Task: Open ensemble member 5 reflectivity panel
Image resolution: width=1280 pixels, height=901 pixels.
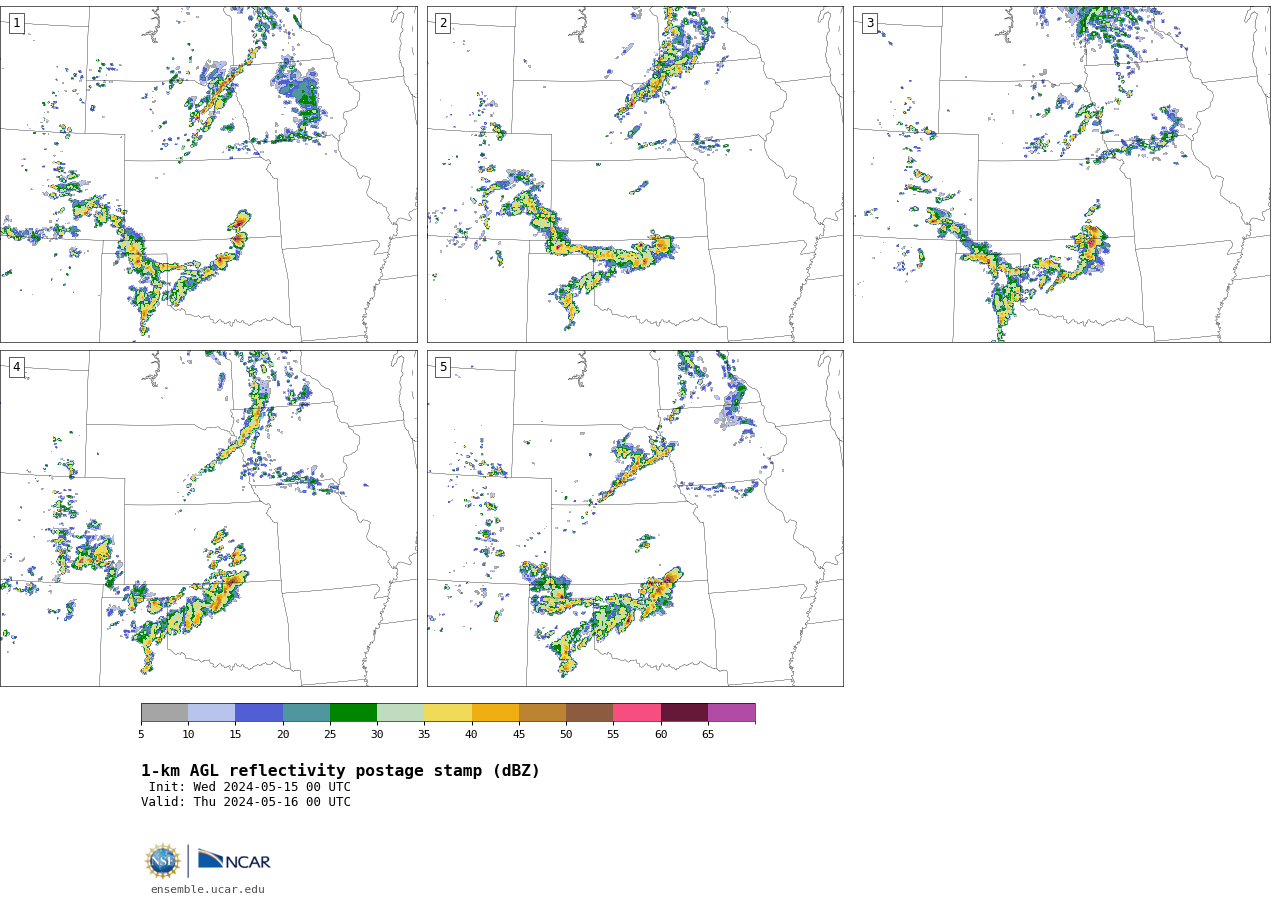Action: [x=635, y=518]
